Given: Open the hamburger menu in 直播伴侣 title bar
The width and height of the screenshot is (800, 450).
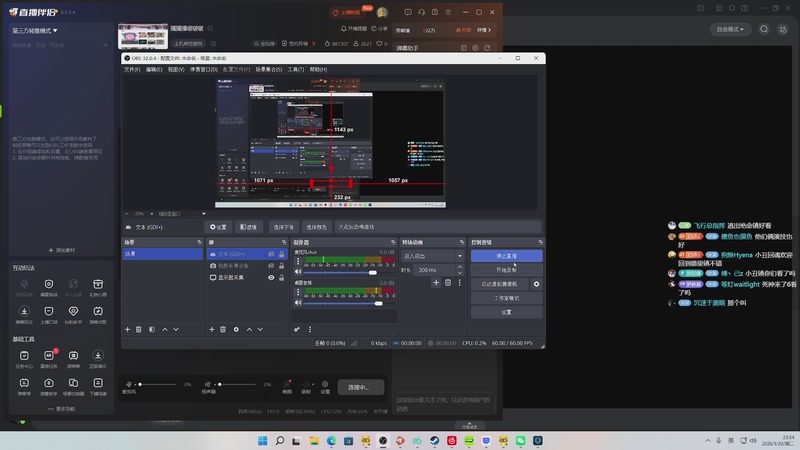Looking at the screenshot, I should pyautogui.click(x=448, y=12).
